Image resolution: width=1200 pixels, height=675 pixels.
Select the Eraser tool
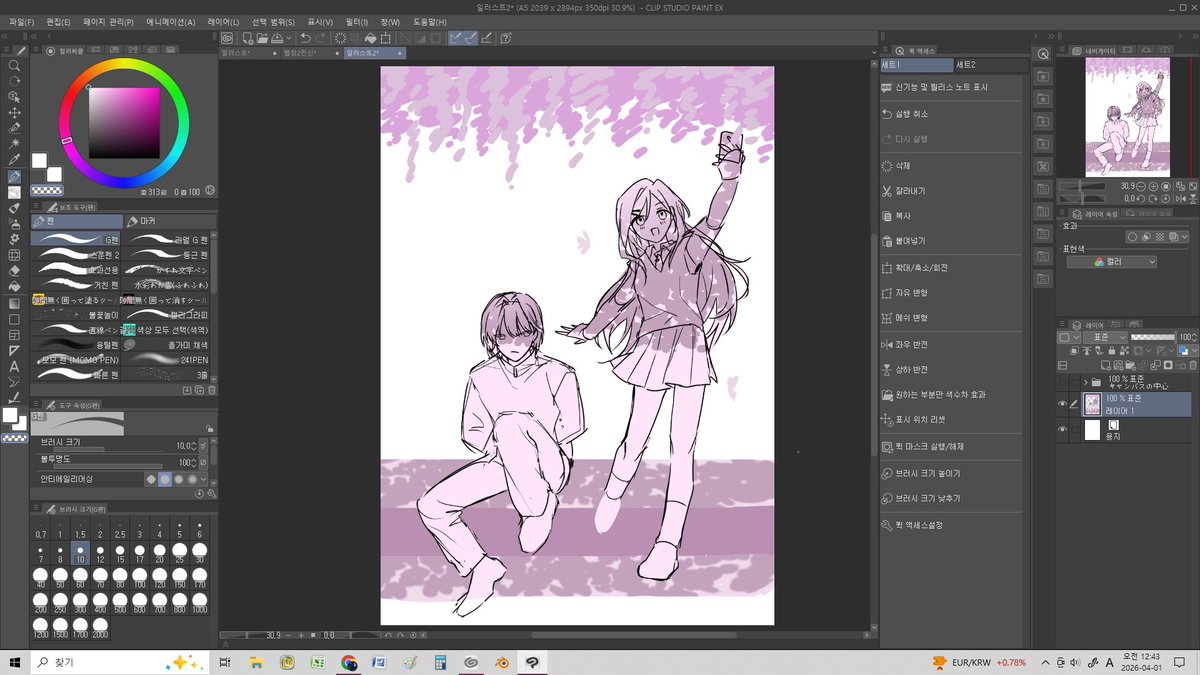[x=14, y=270]
